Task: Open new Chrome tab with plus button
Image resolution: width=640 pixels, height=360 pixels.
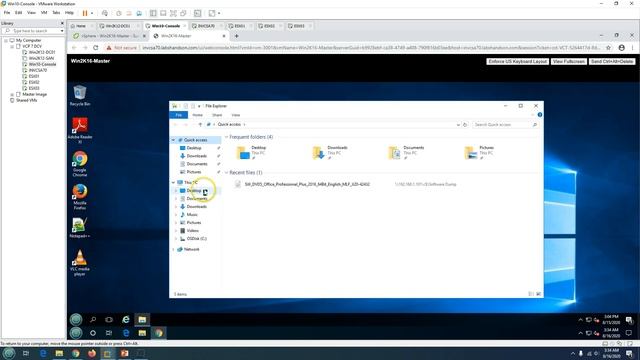Action: coord(236,36)
